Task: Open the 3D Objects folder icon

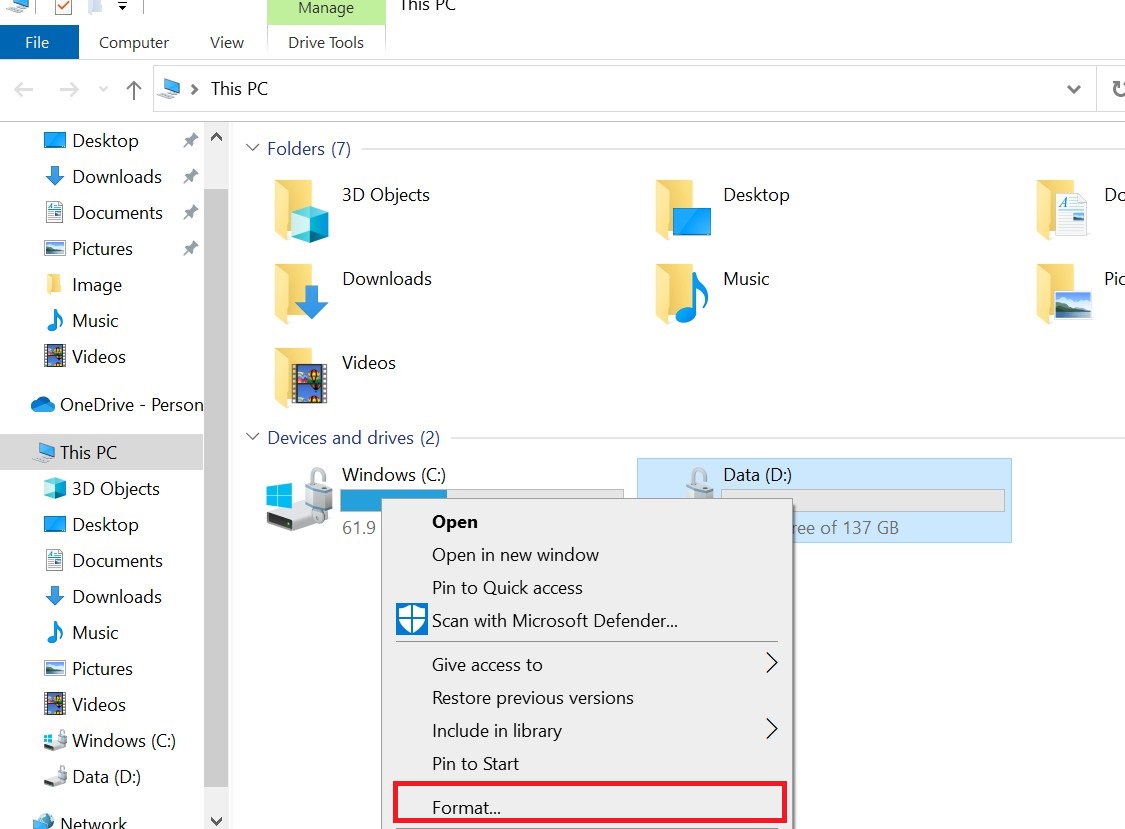Action: point(301,208)
